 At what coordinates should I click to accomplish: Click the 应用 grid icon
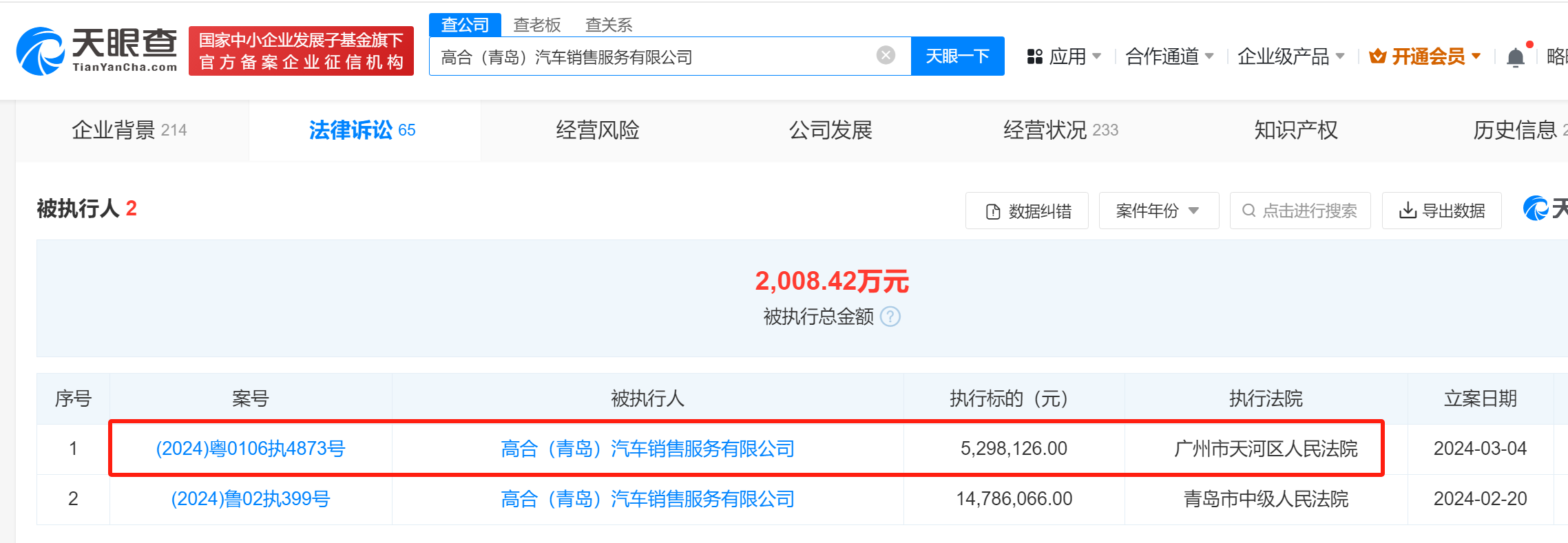tap(1034, 56)
